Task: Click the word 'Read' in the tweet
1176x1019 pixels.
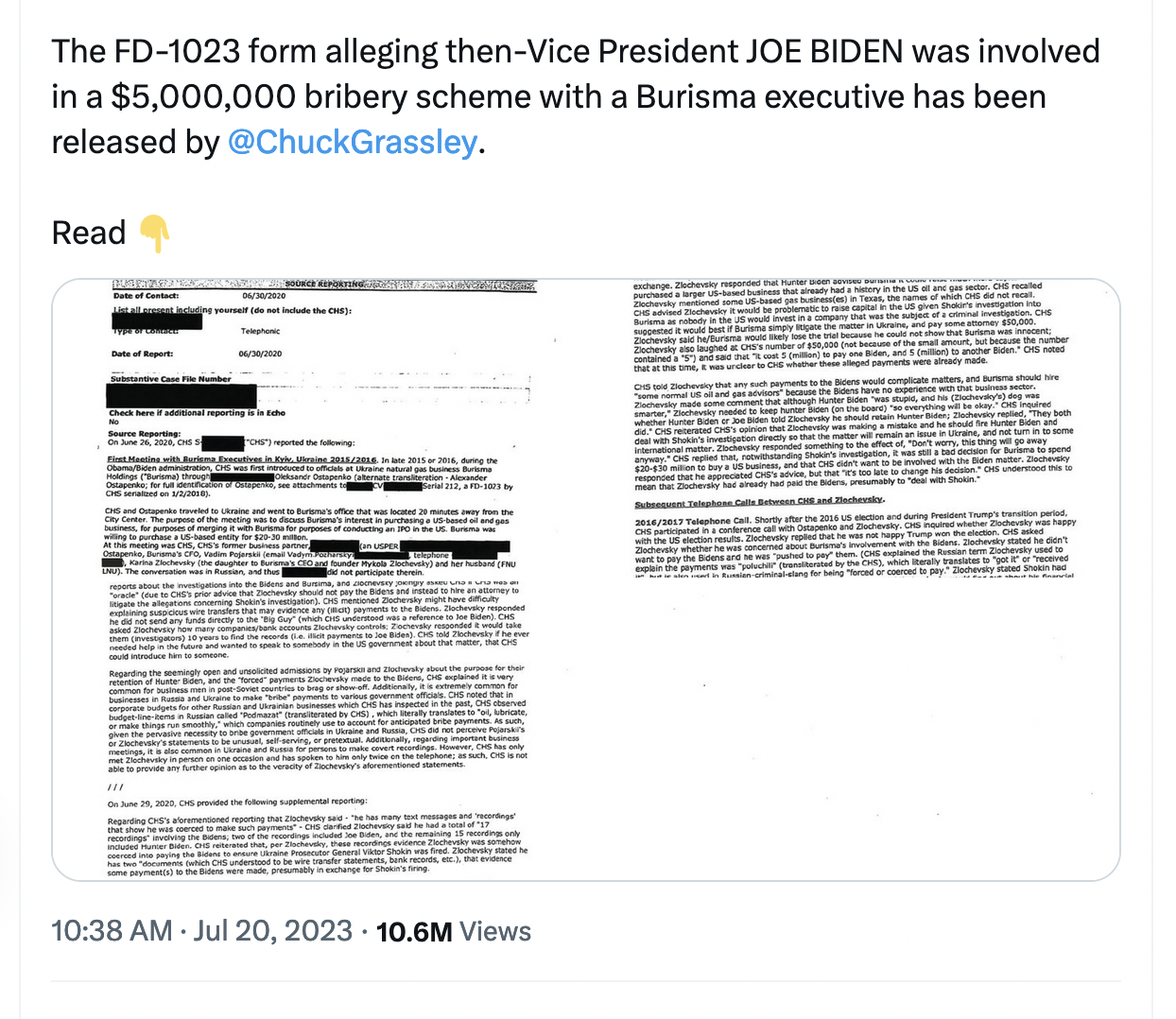Action: (x=89, y=233)
